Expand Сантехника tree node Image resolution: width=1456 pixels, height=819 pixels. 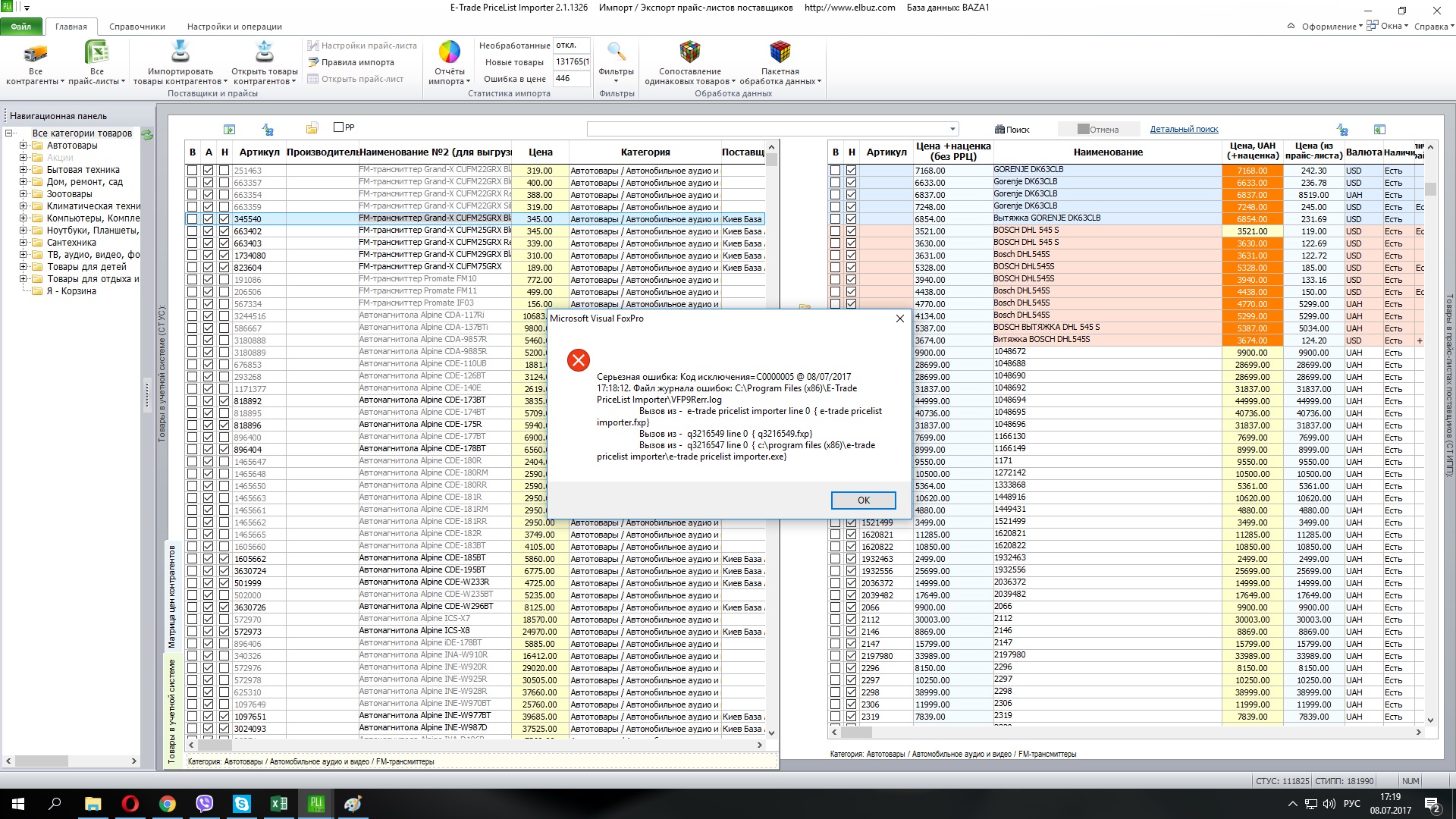point(24,243)
